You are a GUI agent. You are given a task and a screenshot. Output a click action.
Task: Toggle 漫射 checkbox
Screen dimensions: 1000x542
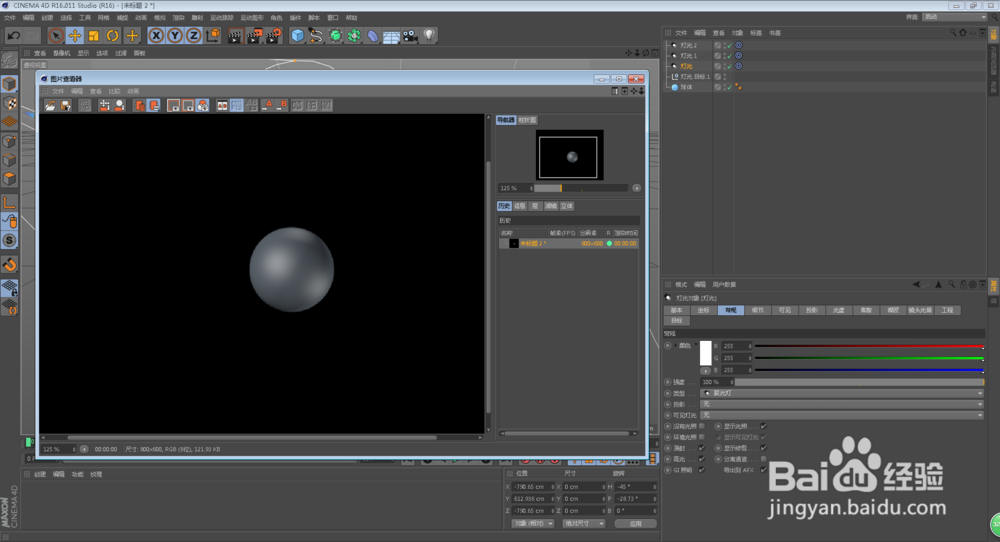(702, 448)
